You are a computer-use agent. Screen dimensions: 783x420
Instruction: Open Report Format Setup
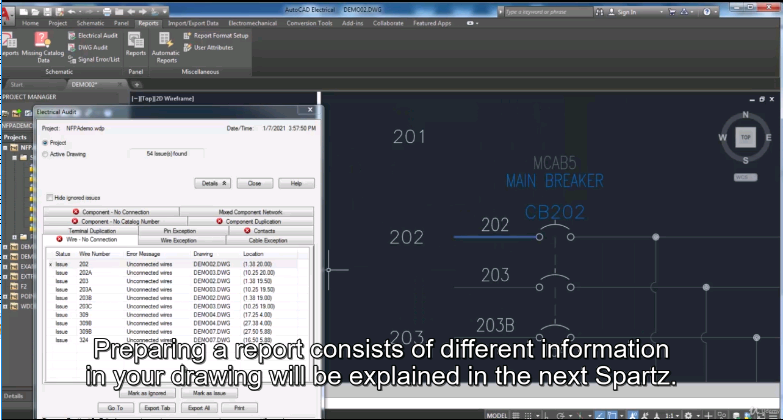216,35
